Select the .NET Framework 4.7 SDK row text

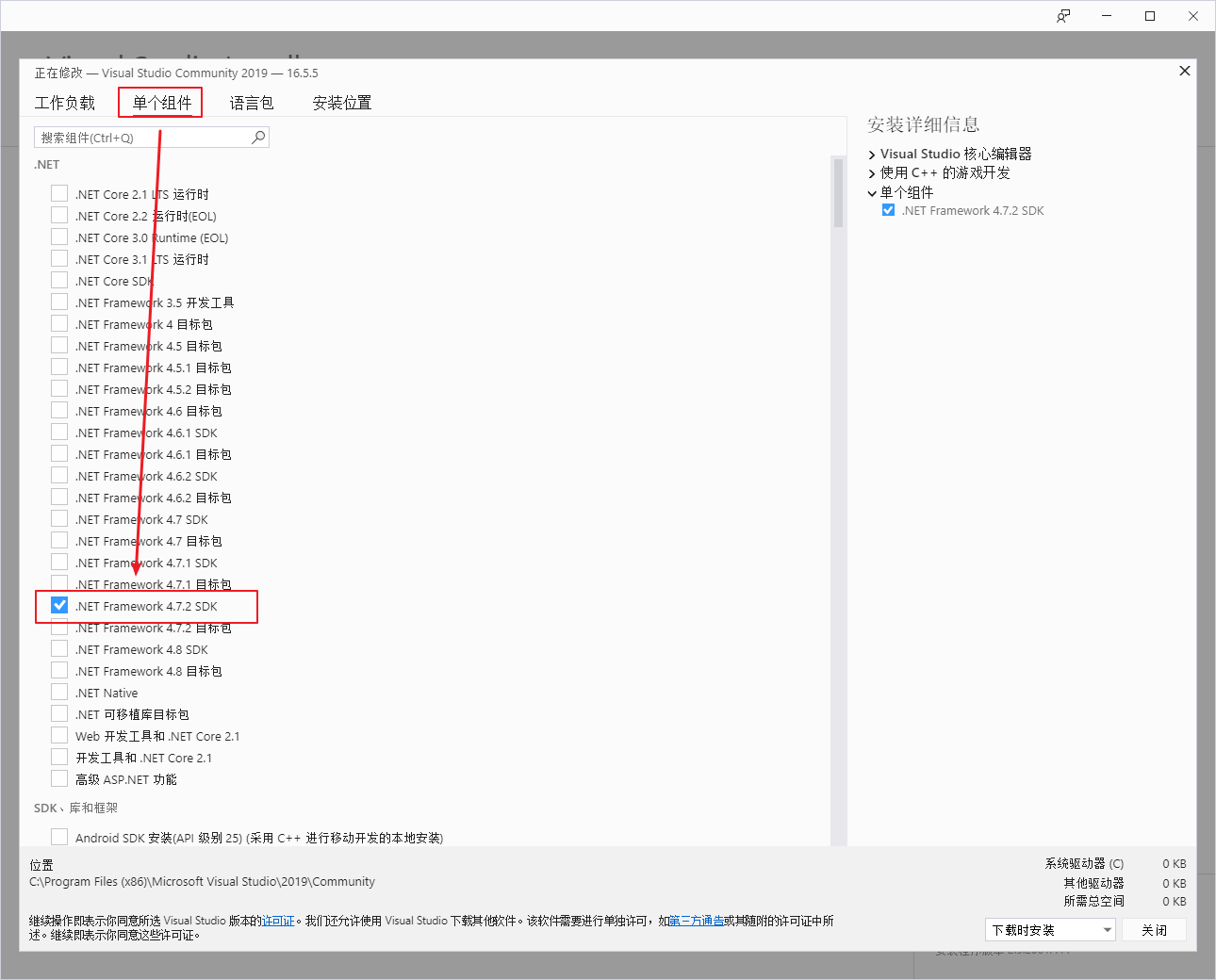[x=141, y=519]
